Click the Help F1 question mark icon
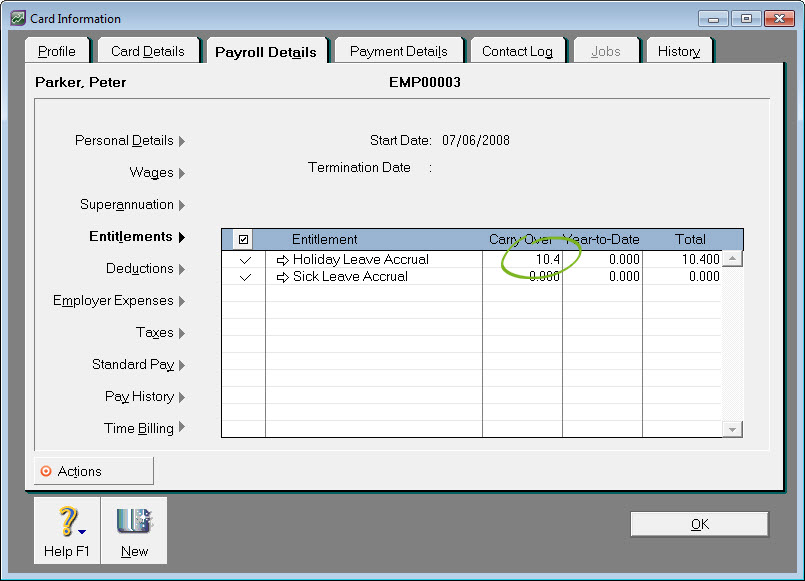The image size is (805, 581). (66, 522)
